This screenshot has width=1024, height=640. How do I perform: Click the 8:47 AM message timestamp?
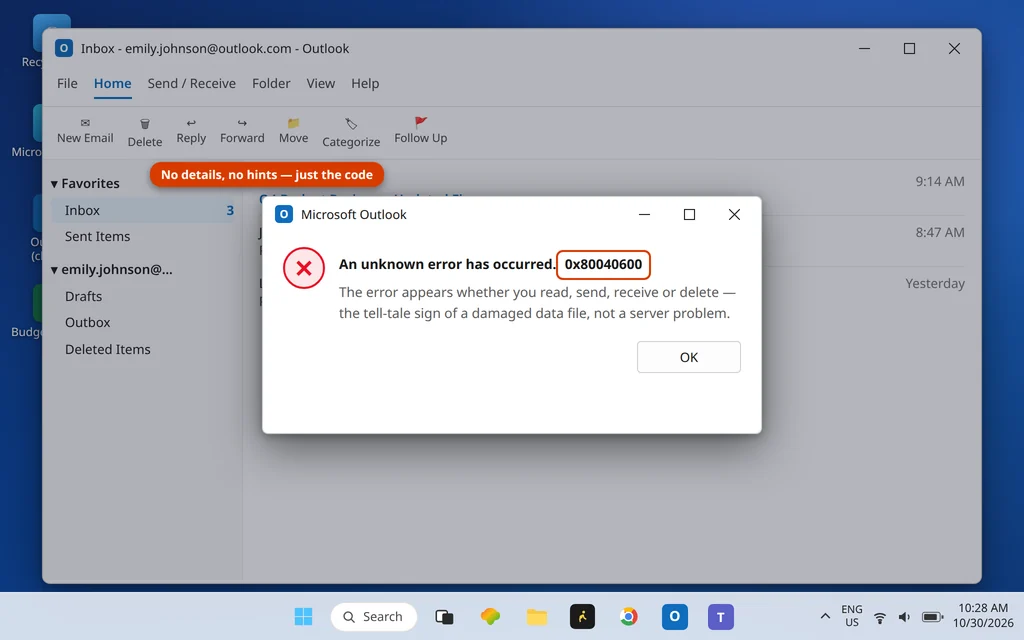pos(940,232)
